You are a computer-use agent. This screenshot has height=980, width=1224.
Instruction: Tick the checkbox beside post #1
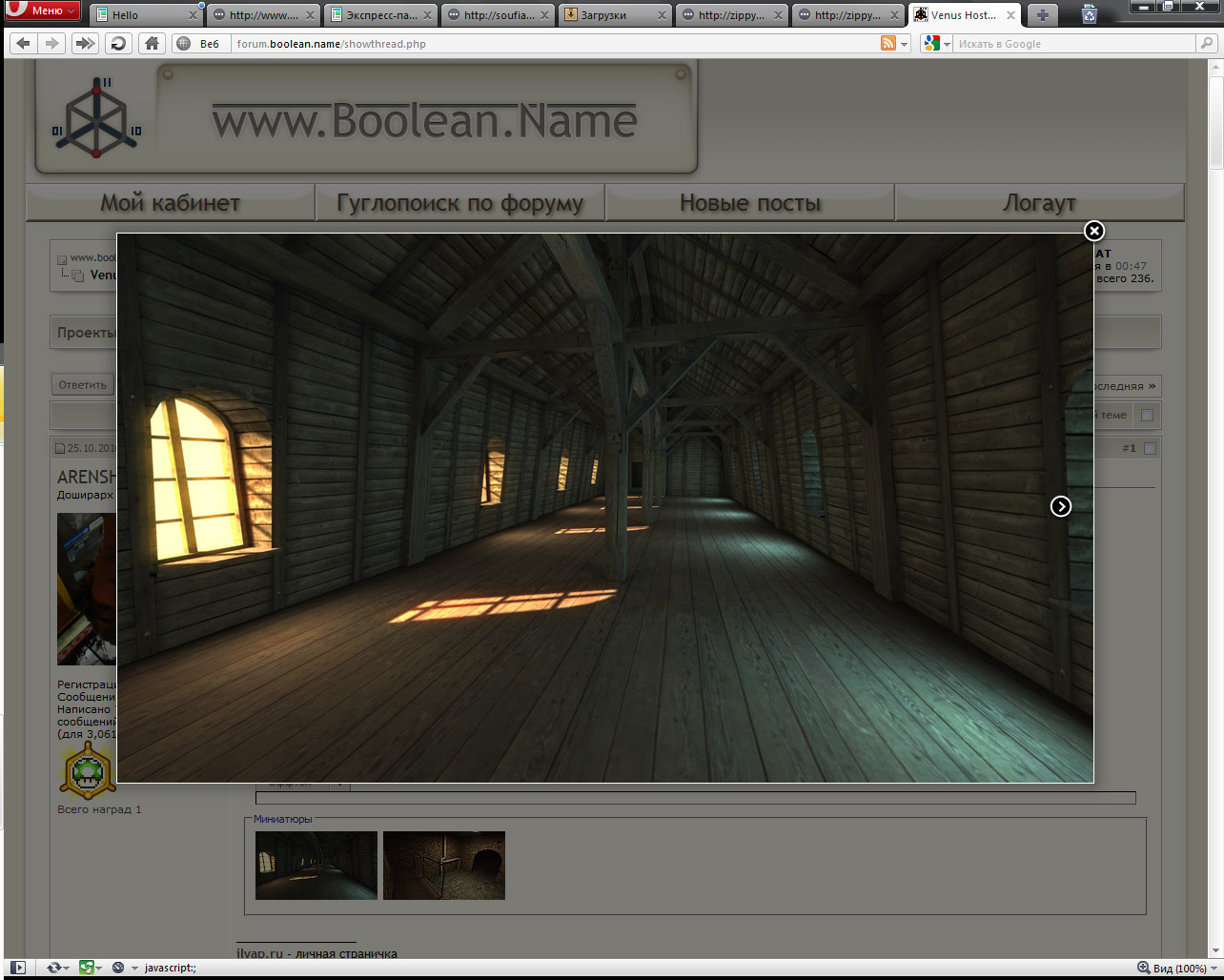tap(1150, 448)
